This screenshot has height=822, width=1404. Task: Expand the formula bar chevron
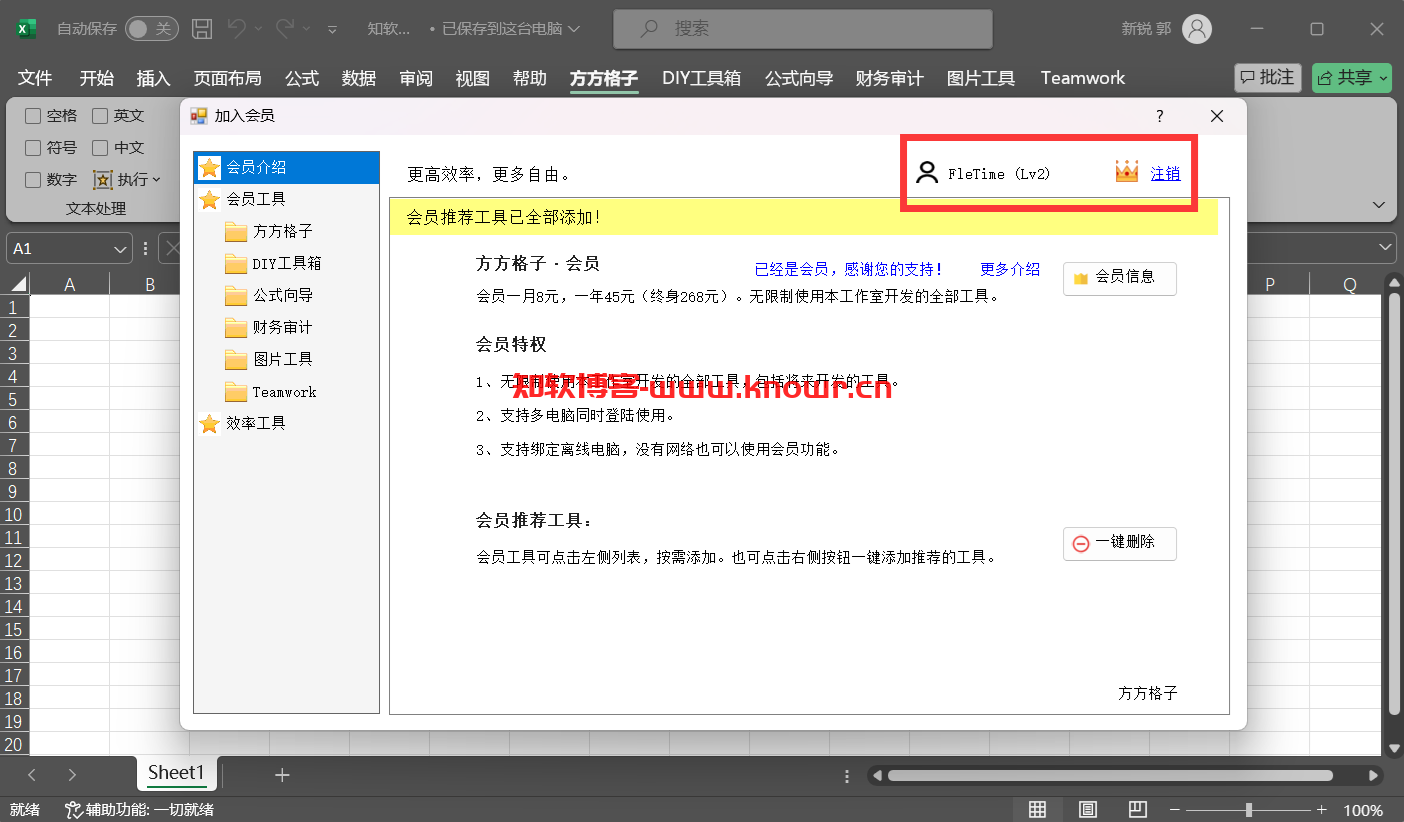click(1386, 248)
